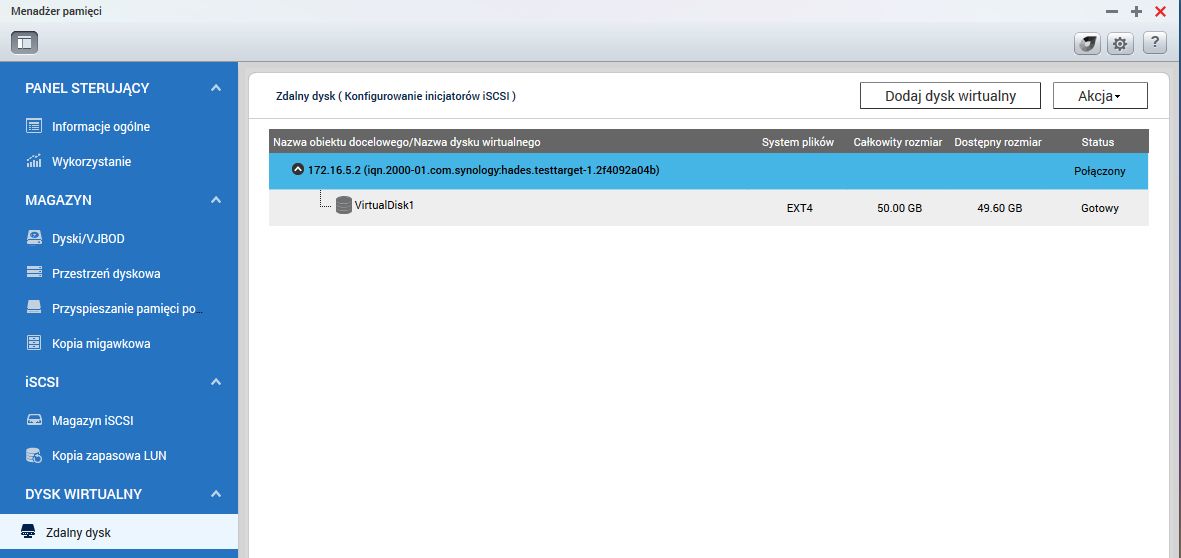Click the Magazyn iSCSI drive icon
The height and width of the screenshot is (558, 1181).
click(34, 420)
